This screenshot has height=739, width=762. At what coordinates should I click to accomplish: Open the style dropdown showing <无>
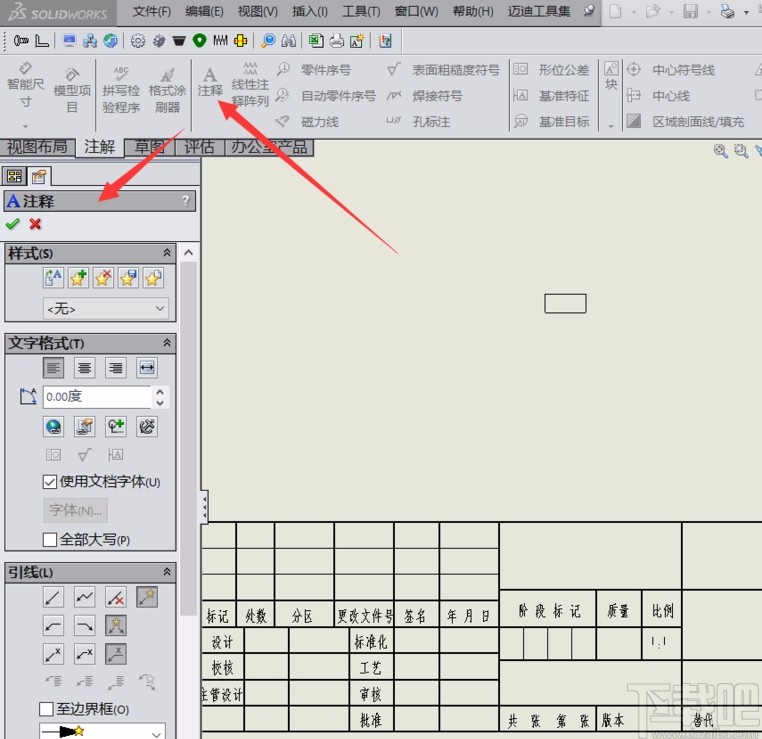105,309
